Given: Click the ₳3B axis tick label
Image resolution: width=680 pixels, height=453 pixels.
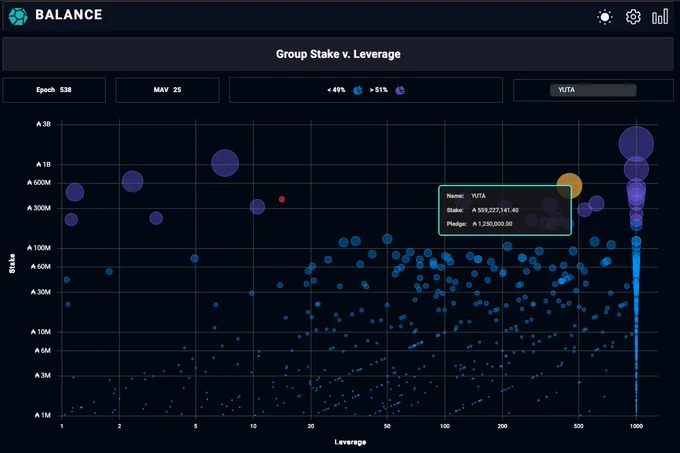Looking at the screenshot, I should [x=43, y=124].
